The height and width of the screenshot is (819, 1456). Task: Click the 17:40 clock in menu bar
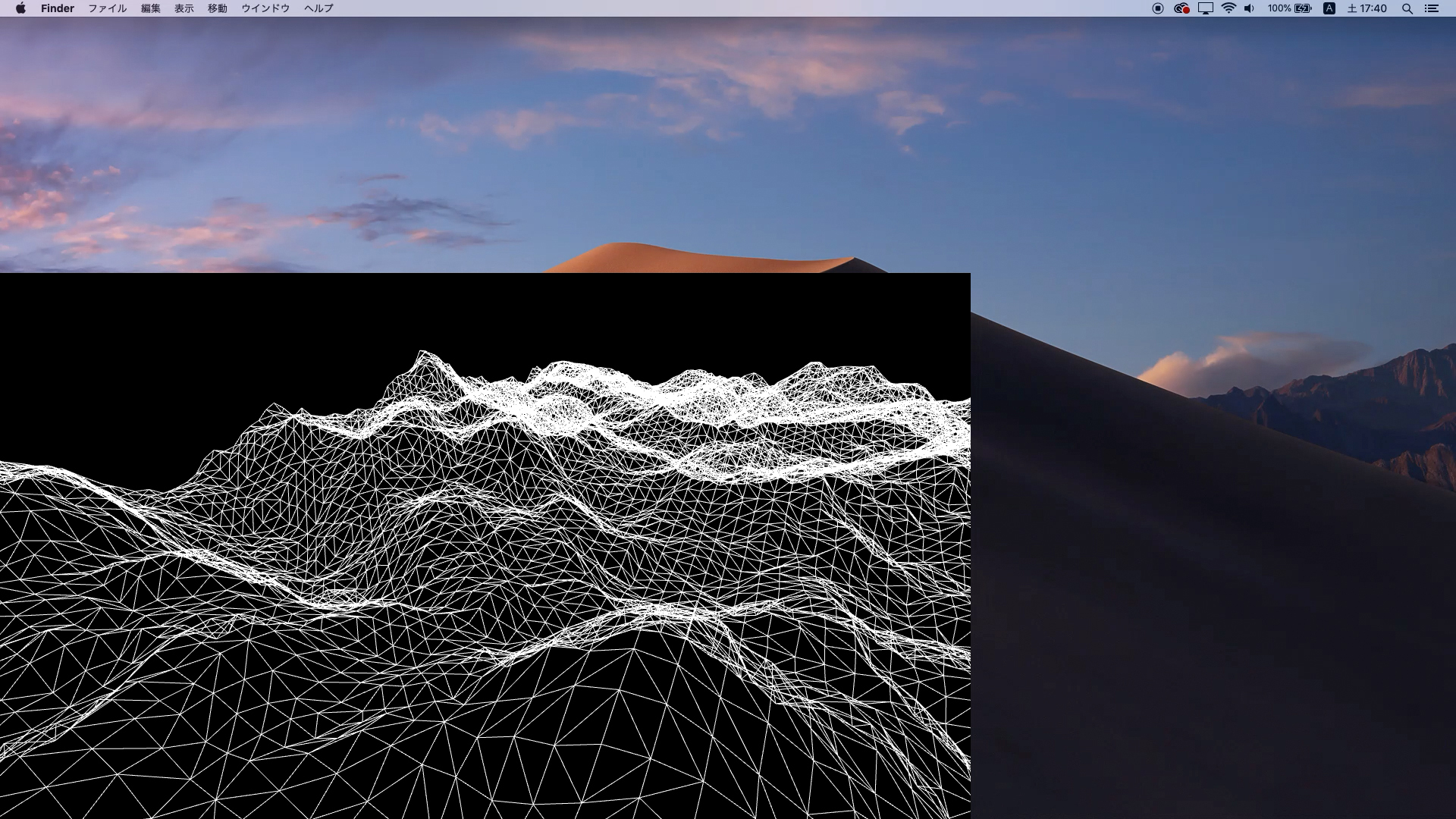[1367, 8]
